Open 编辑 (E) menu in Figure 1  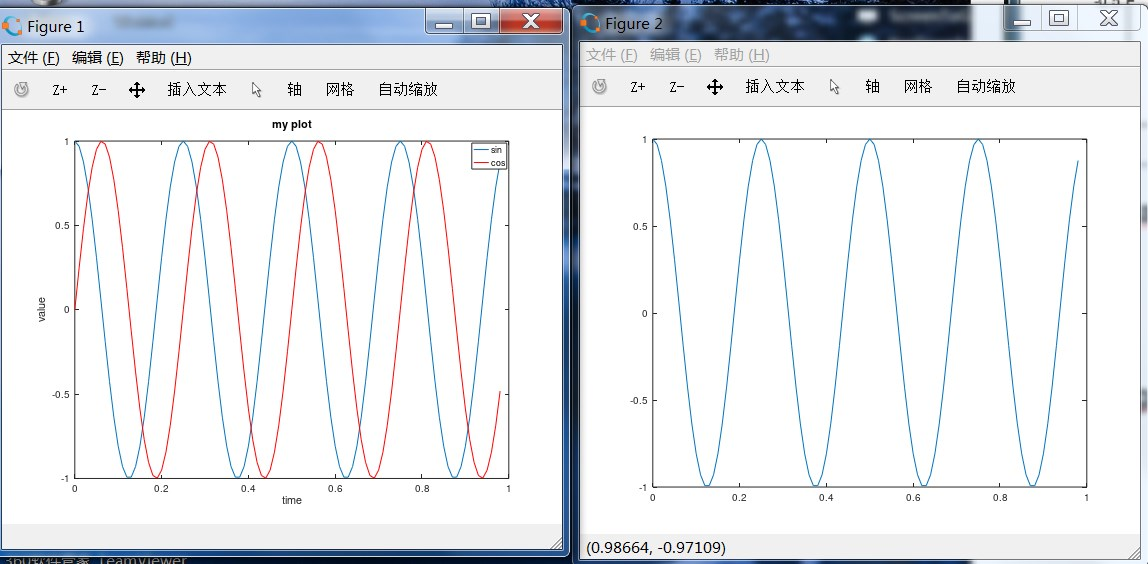pyautogui.click(x=98, y=58)
